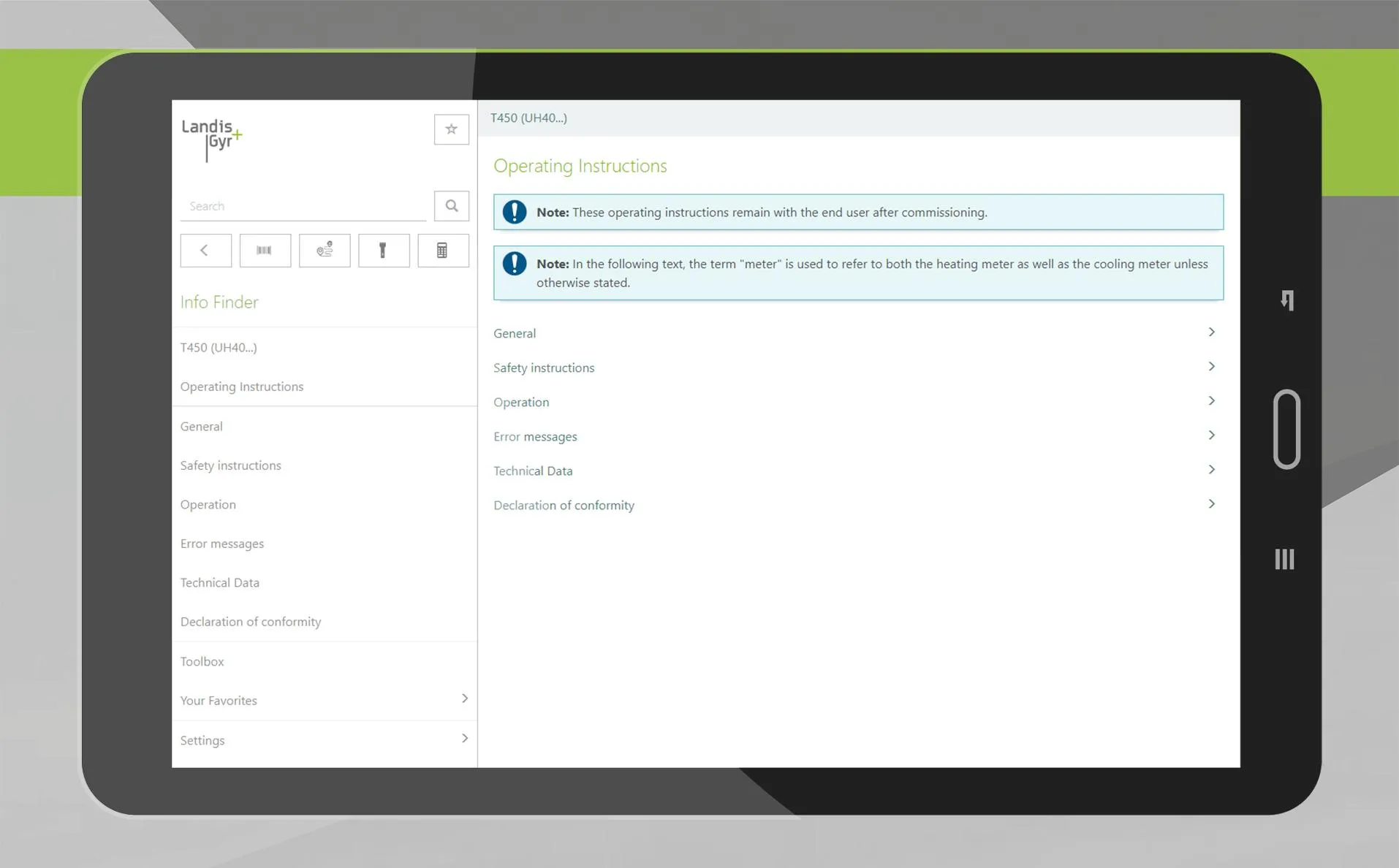Open the Operation link in content

click(521, 402)
